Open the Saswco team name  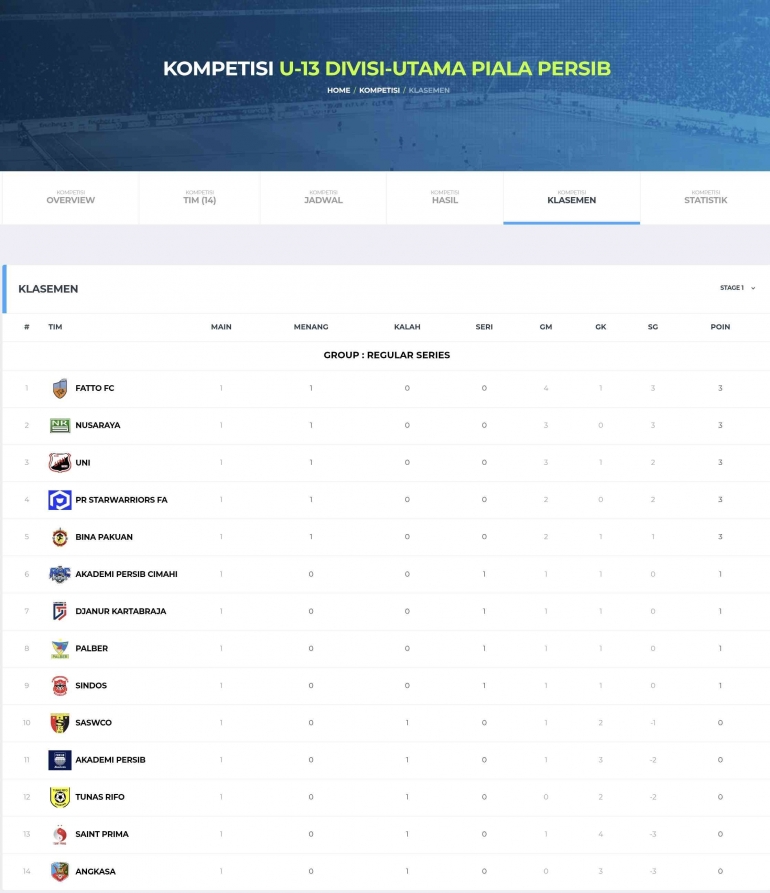(93, 723)
